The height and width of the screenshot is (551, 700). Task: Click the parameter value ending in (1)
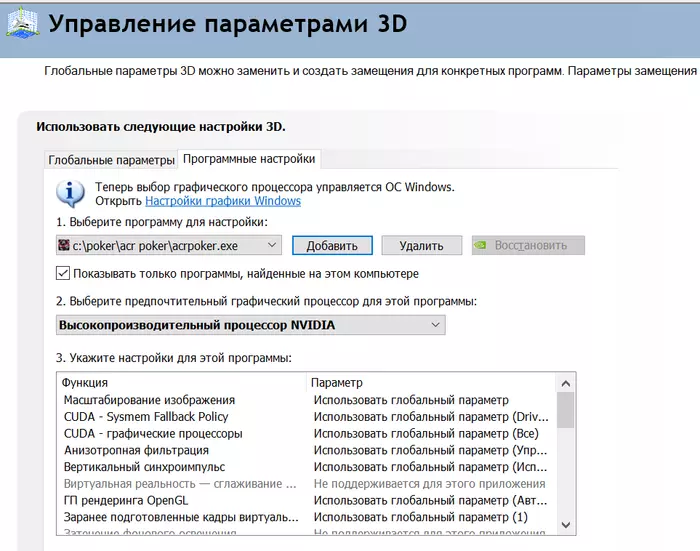click(x=421, y=517)
